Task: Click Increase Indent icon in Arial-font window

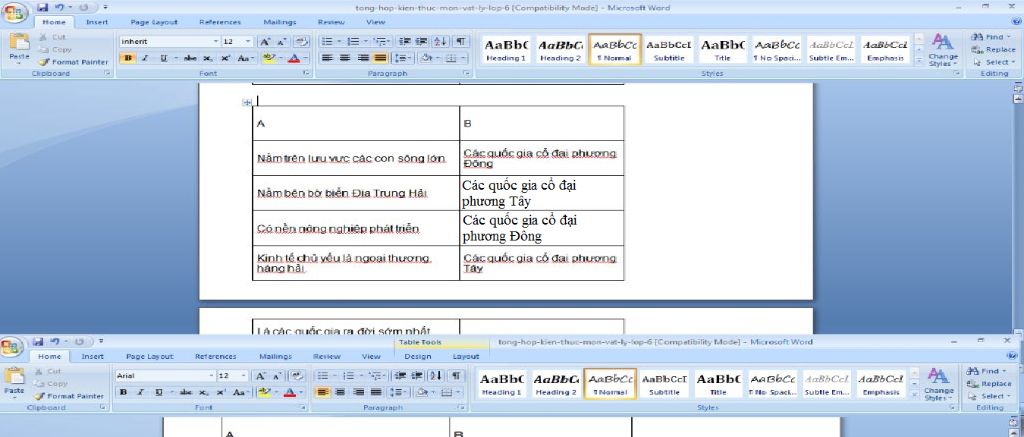Action: [x=417, y=376]
